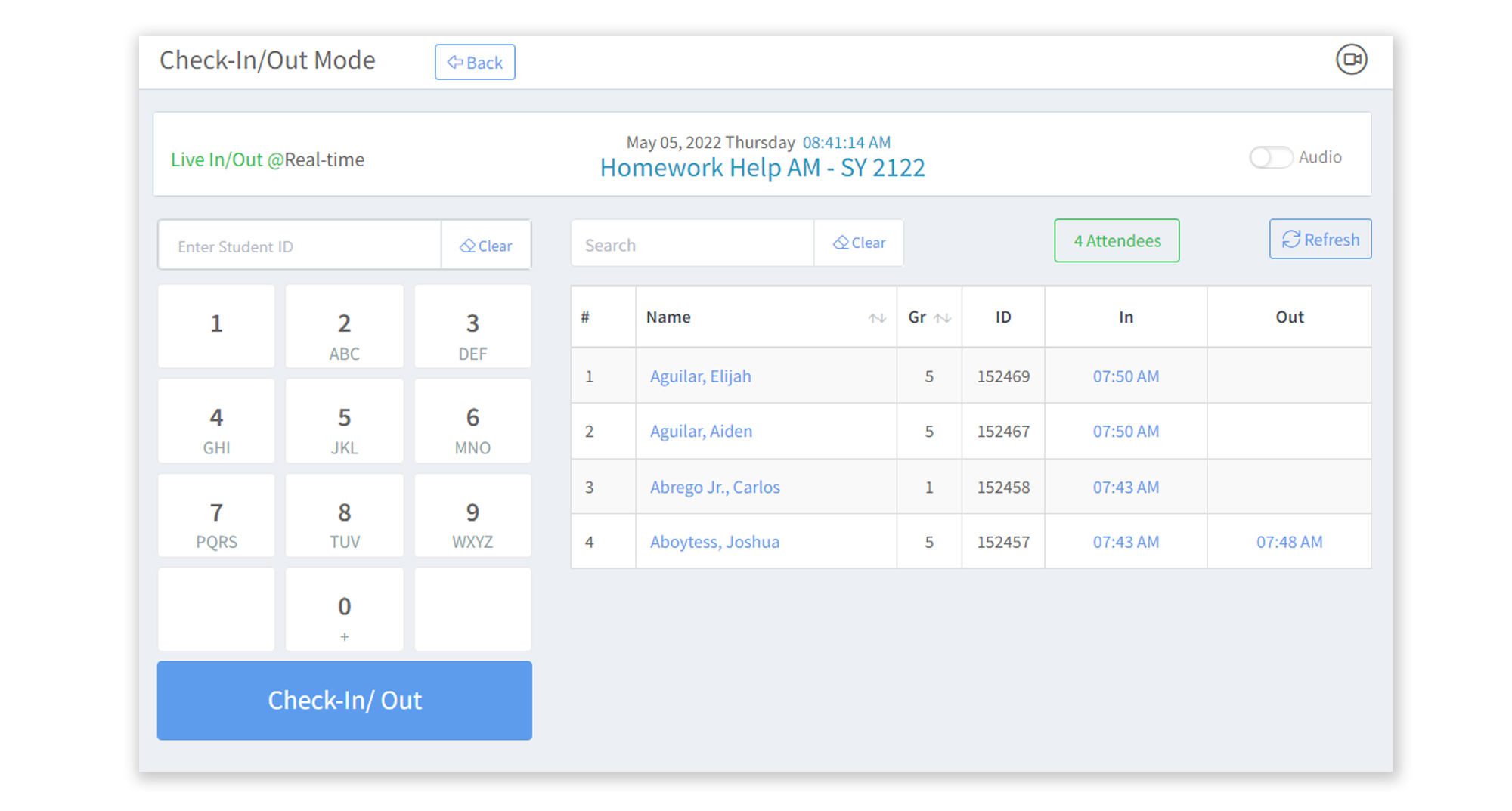Refresh the attendee list
Screen dimensions: 1512x811
tap(1320, 240)
